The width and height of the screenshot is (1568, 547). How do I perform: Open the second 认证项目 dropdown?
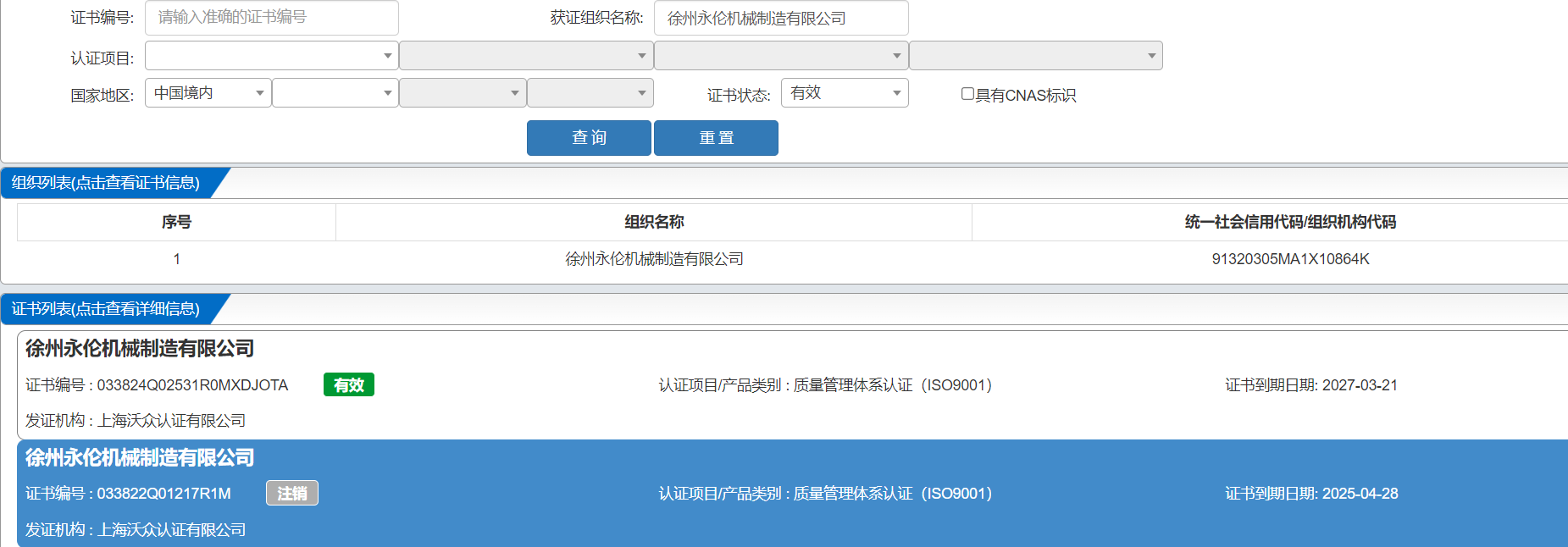526,56
